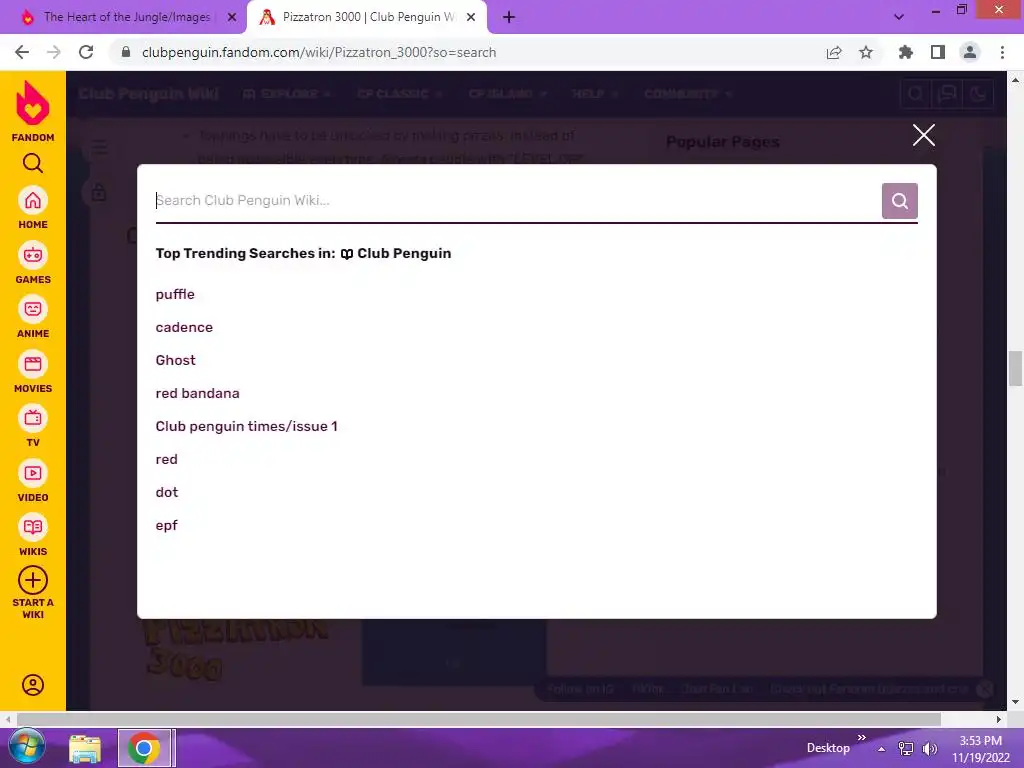Image resolution: width=1024 pixels, height=768 pixels.
Task: Open the dimmed Explore dropdown menu
Action: coord(287,94)
